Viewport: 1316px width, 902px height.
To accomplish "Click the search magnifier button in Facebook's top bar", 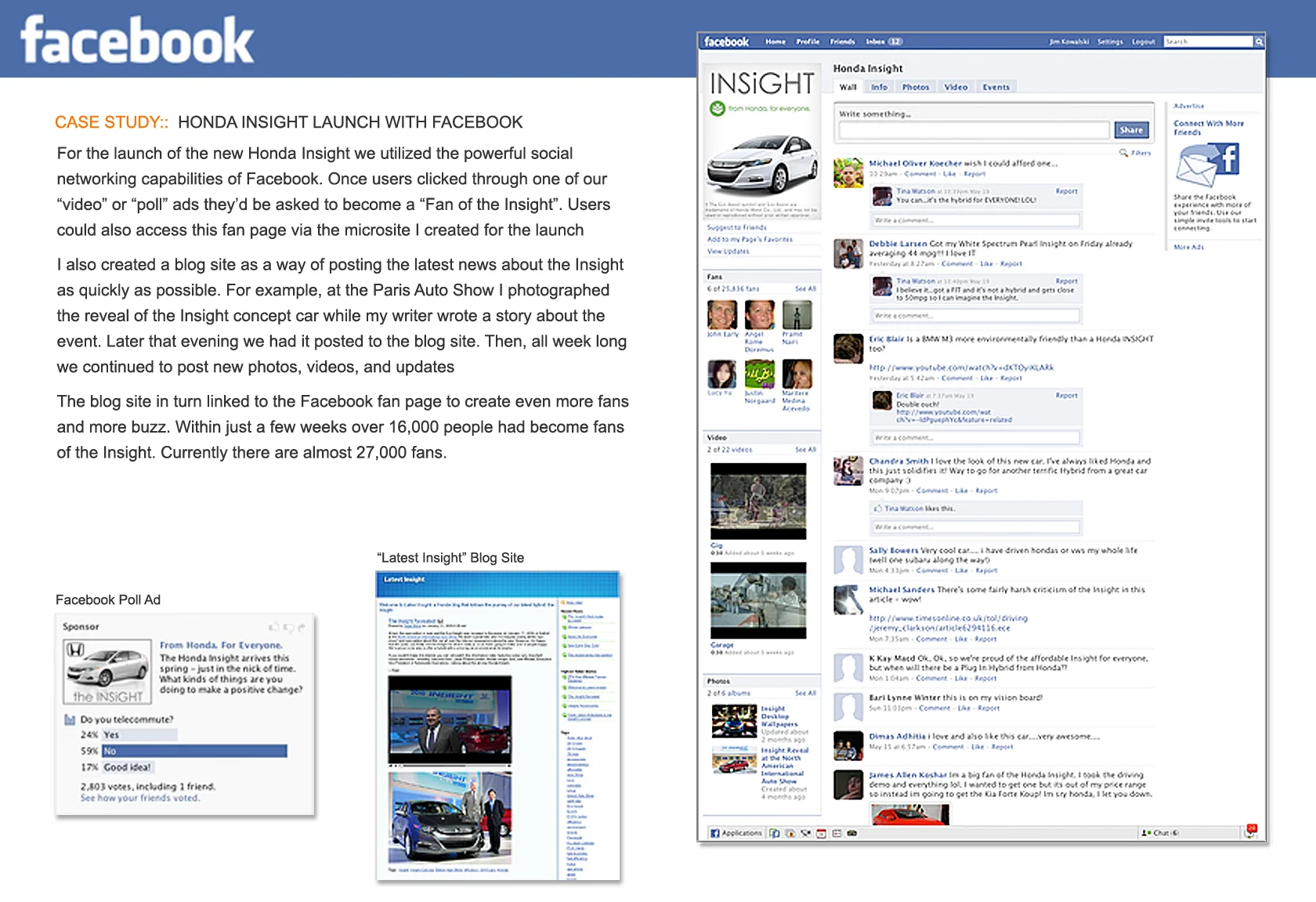I will (1259, 42).
